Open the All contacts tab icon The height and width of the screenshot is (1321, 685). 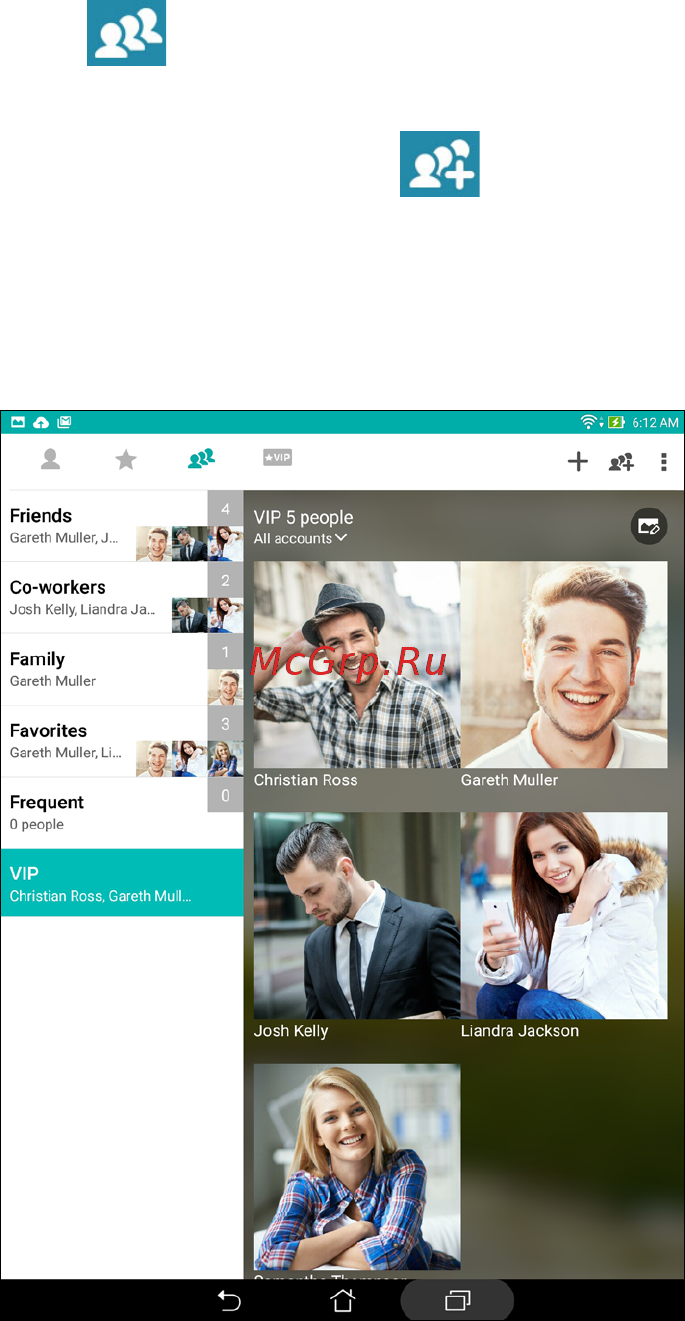point(50,459)
